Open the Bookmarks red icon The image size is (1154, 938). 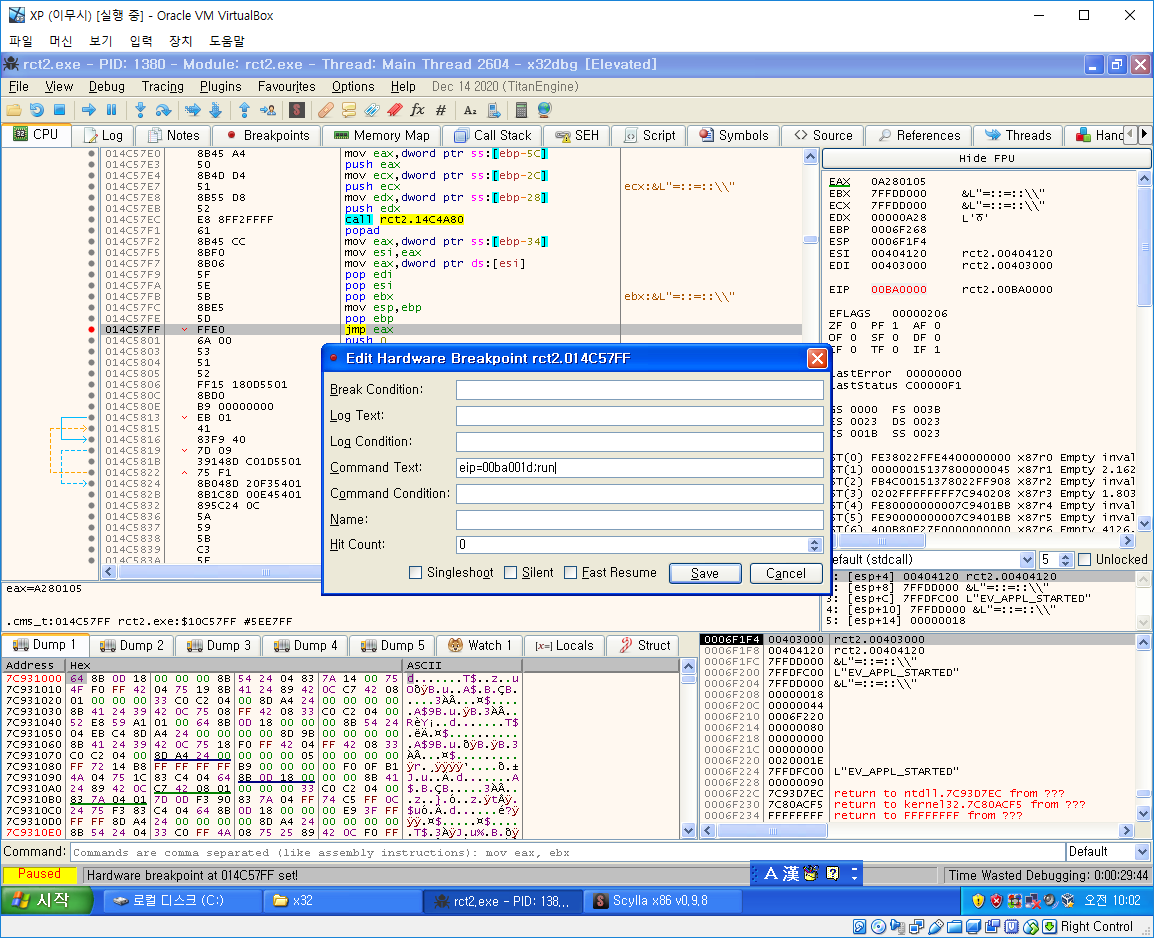tap(394, 110)
